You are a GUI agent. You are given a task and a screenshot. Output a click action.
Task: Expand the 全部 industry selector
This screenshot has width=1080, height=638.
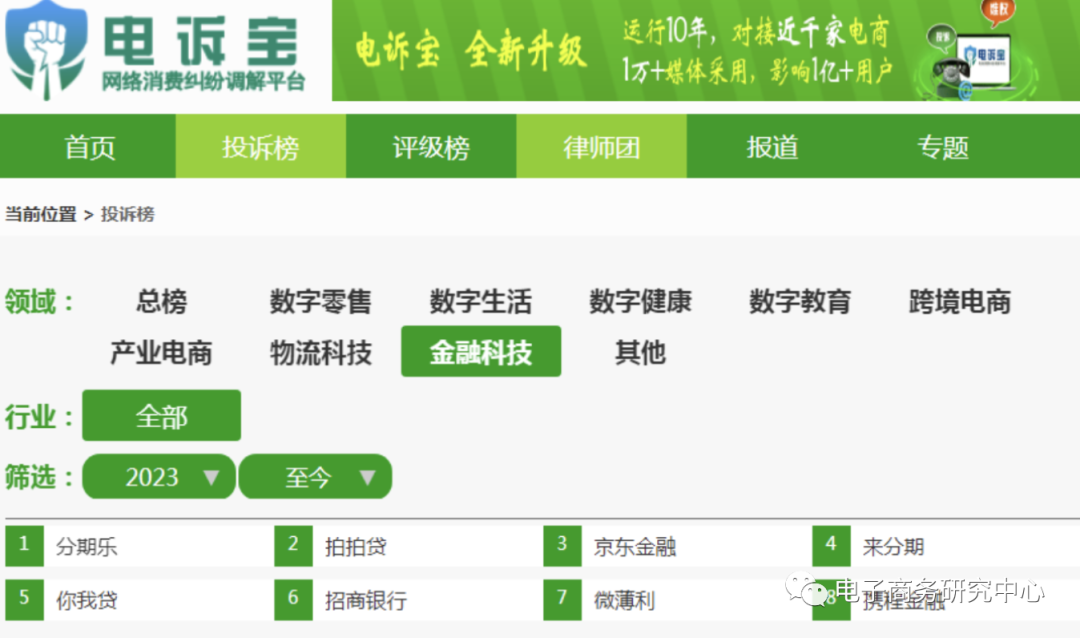[x=160, y=415]
